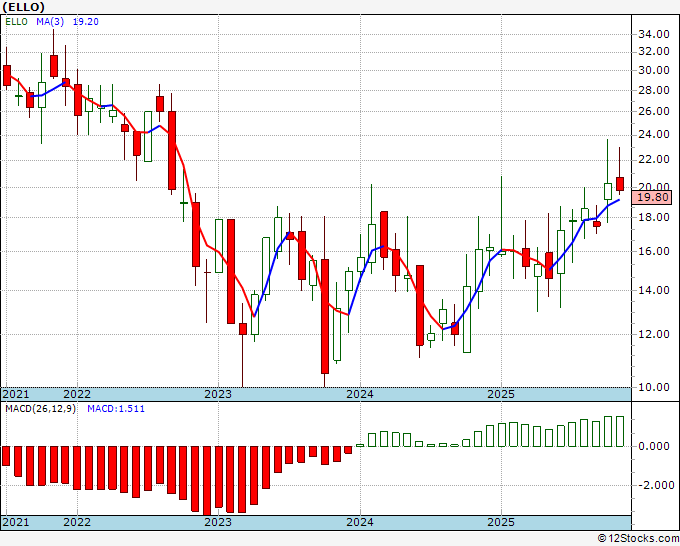Click the 24.00 price axis label
Image resolution: width=680 pixels, height=546 pixels.
coord(654,135)
